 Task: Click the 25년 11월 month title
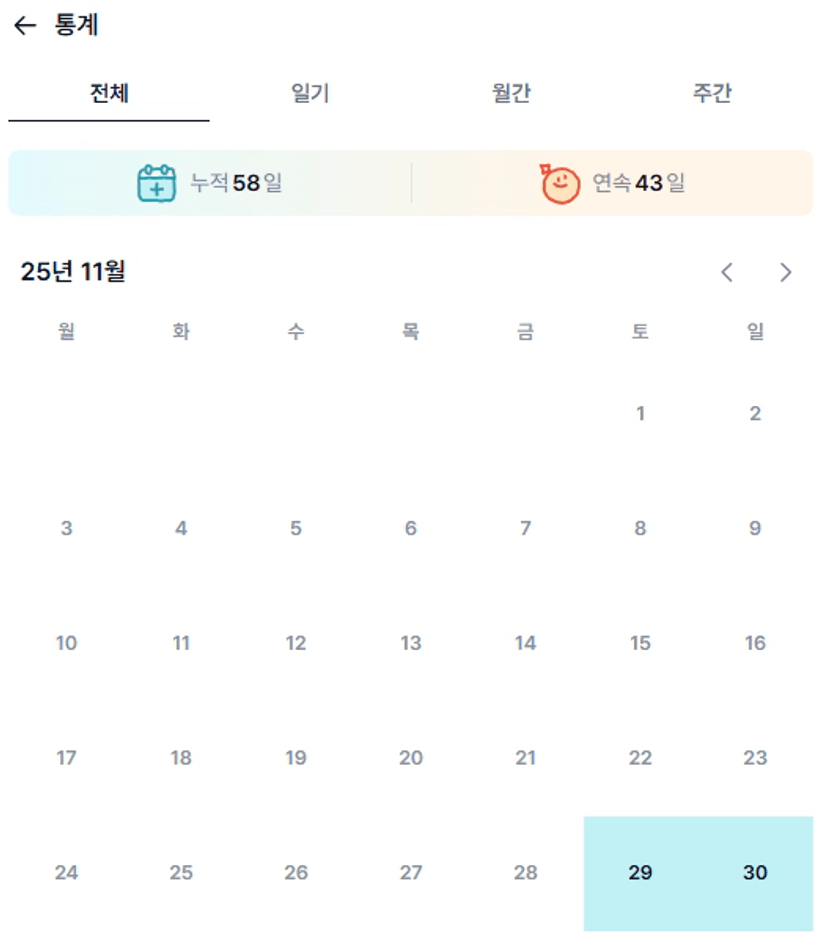click(x=73, y=271)
